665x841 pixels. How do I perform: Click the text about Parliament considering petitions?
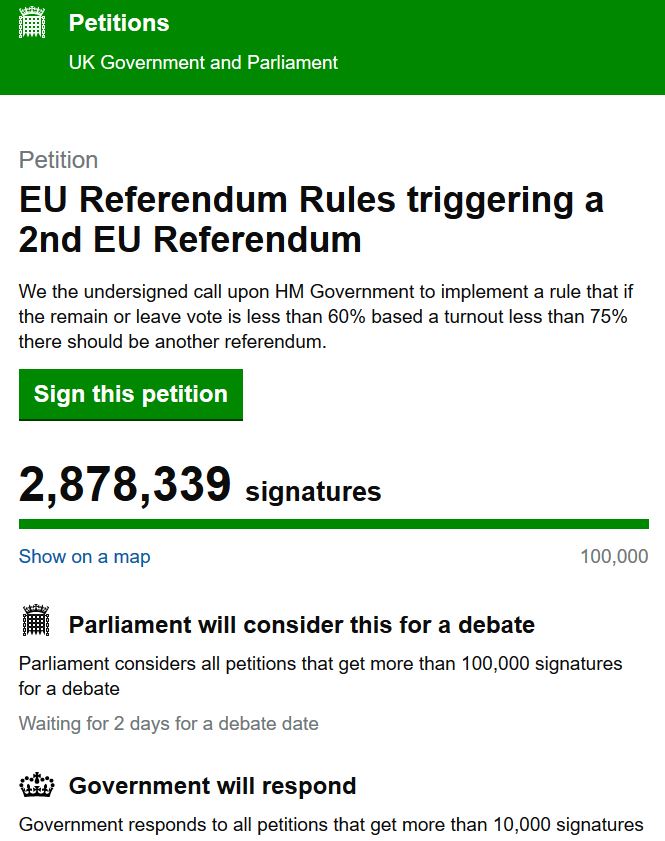(x=320, y=676)
